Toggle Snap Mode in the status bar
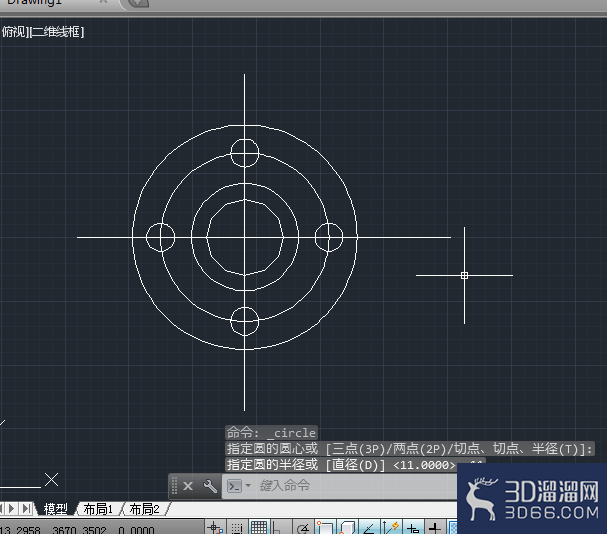This screenshot has height=534, width=607. point(237,528)
